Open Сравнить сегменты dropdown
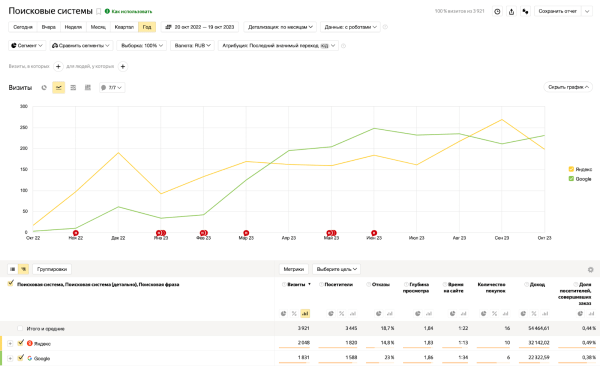Viewport: 600px width, 366px height. pyautogui.click(x=81, y=46)
